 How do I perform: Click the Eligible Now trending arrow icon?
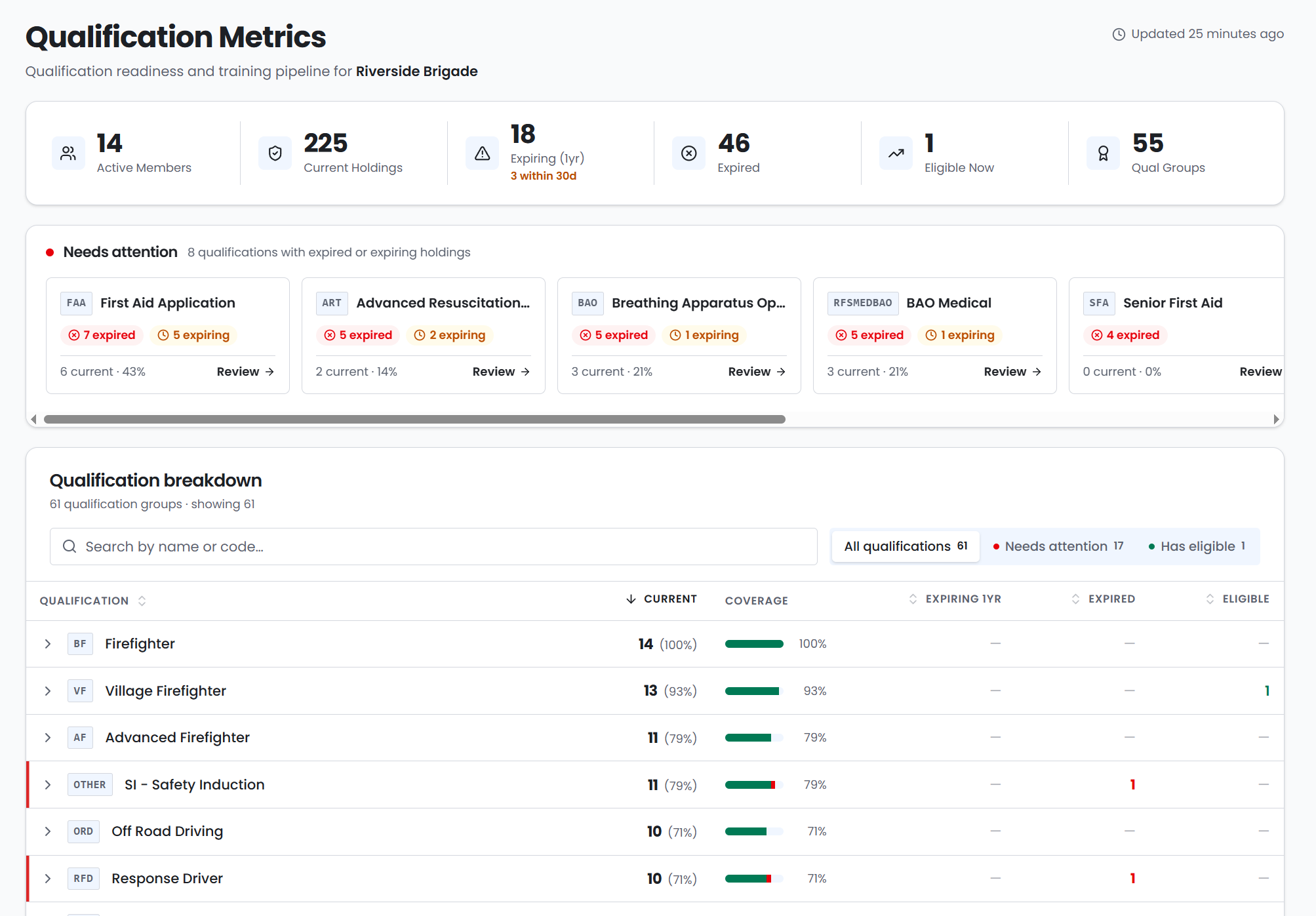point(896,153)
